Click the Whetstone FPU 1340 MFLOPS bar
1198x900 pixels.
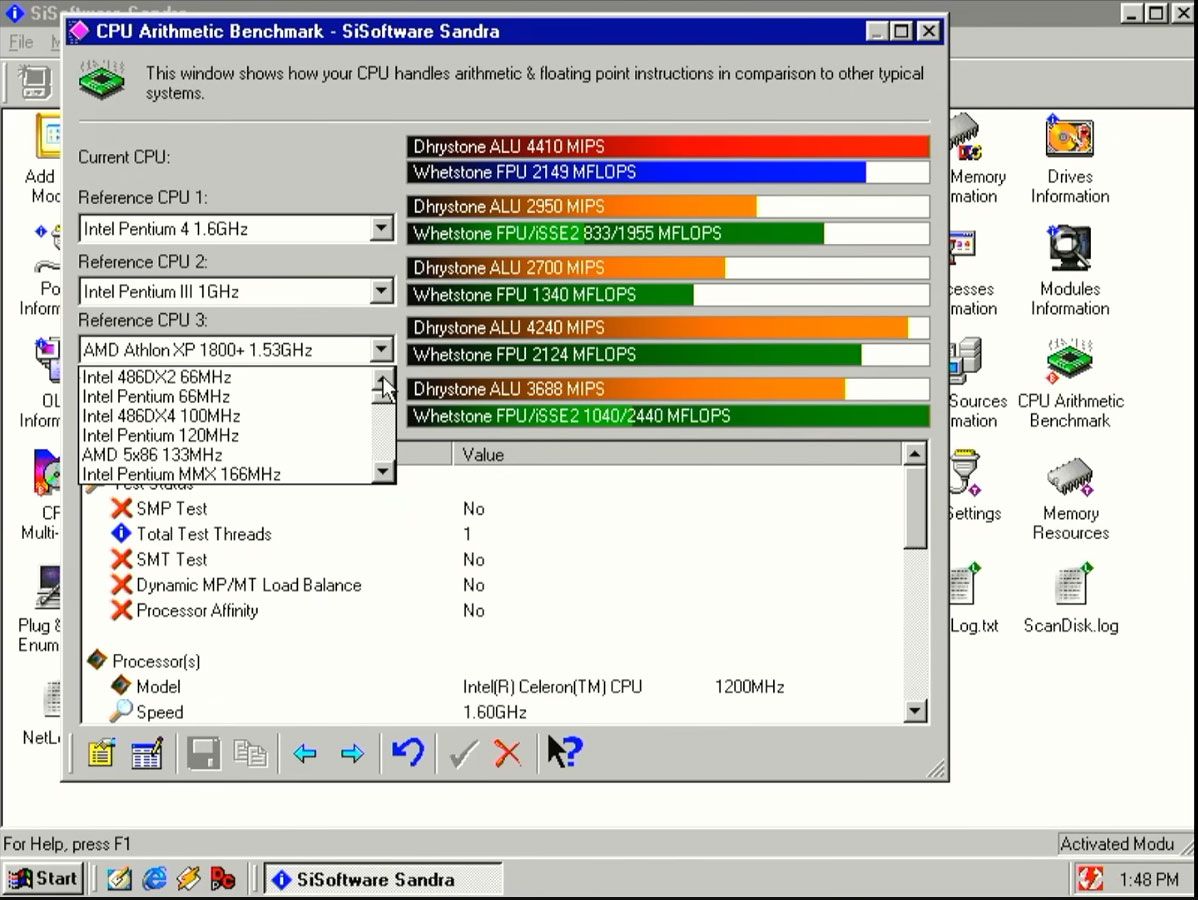pyautogui.click(x=669, y=294)
